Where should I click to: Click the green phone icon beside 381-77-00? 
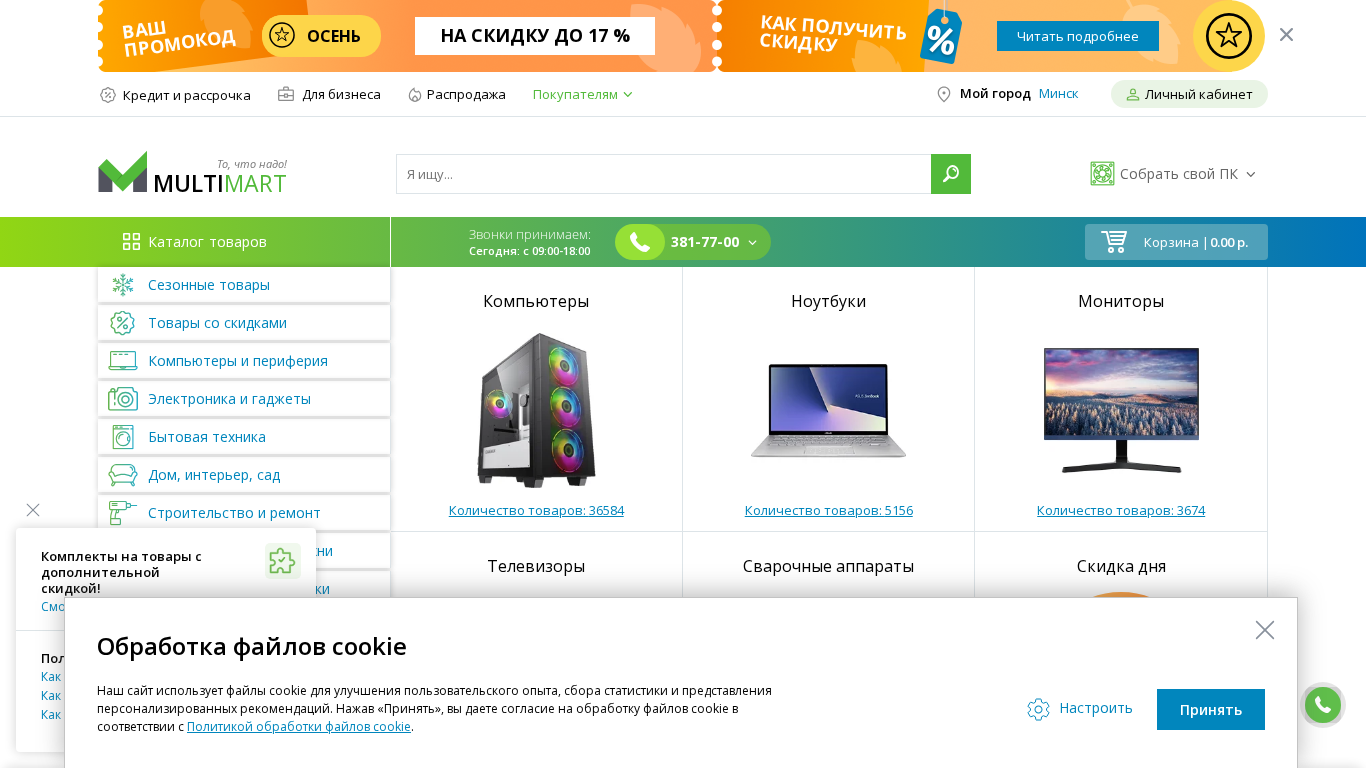click(x=640, y=242)
